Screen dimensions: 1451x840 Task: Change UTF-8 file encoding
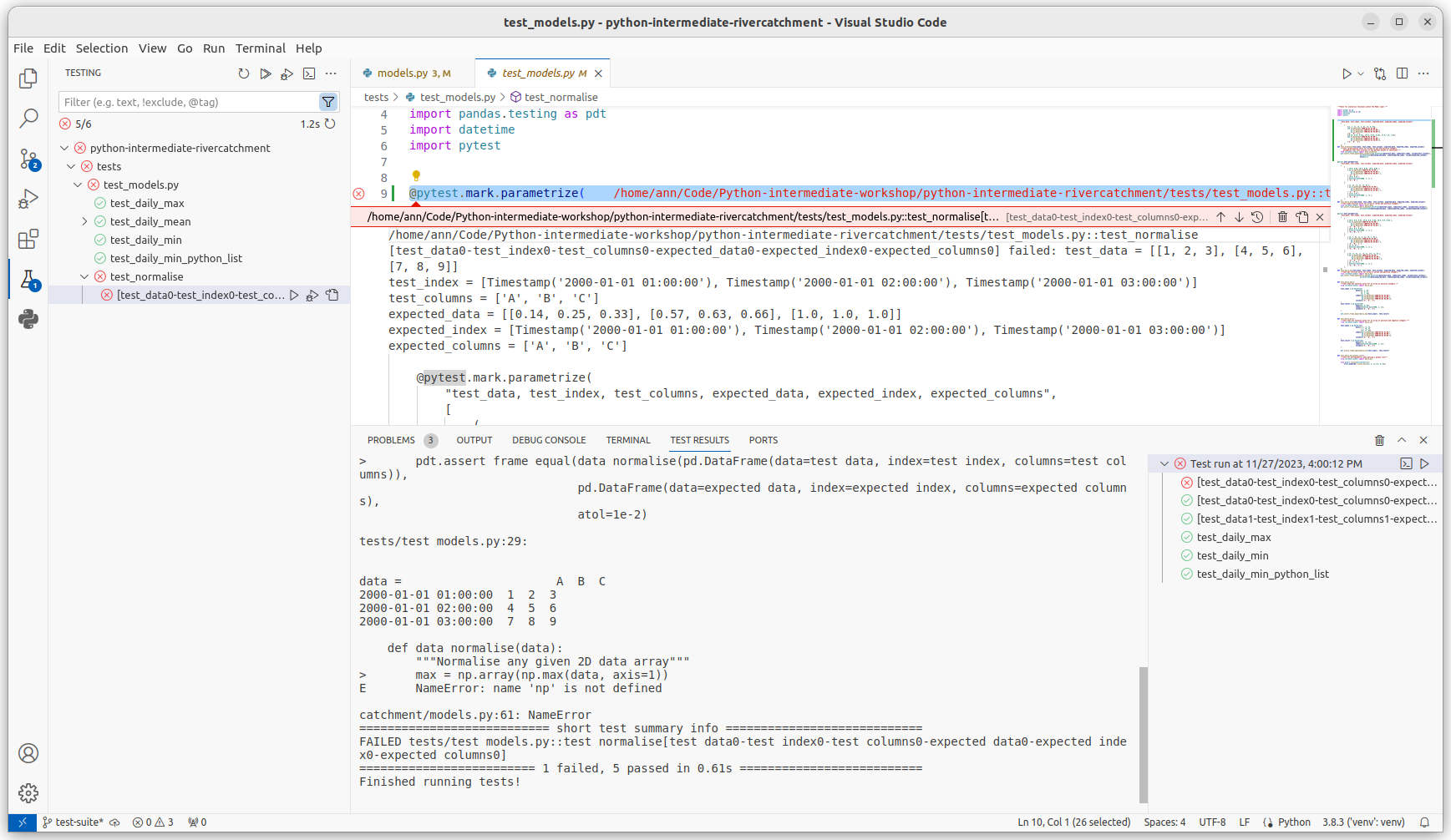[1212, 822]
